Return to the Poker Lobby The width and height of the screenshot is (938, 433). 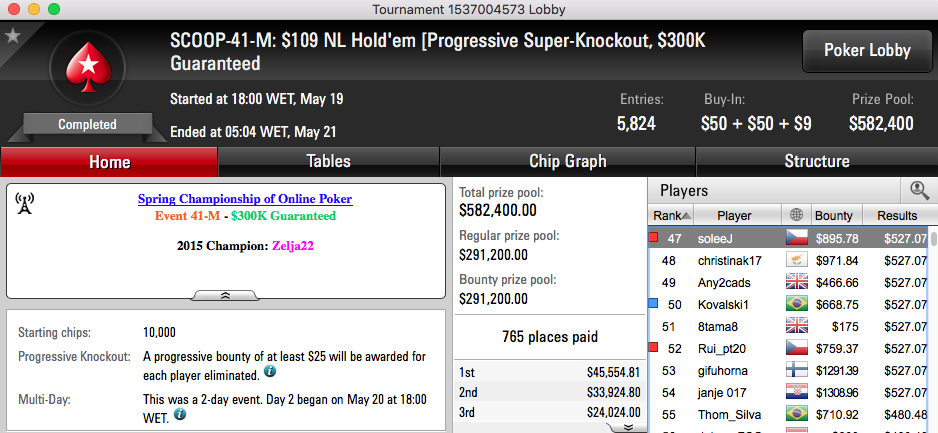[867, 51]
